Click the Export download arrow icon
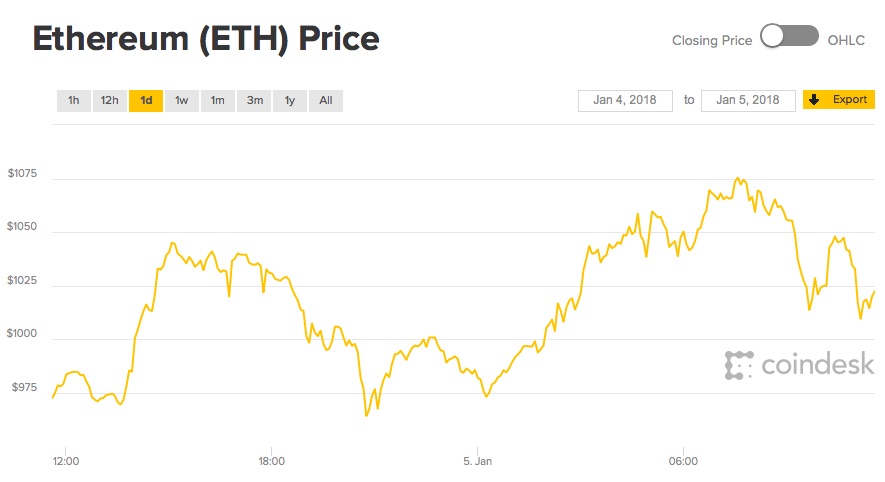The height and width of the screenshot is (482, 885). 814,100
